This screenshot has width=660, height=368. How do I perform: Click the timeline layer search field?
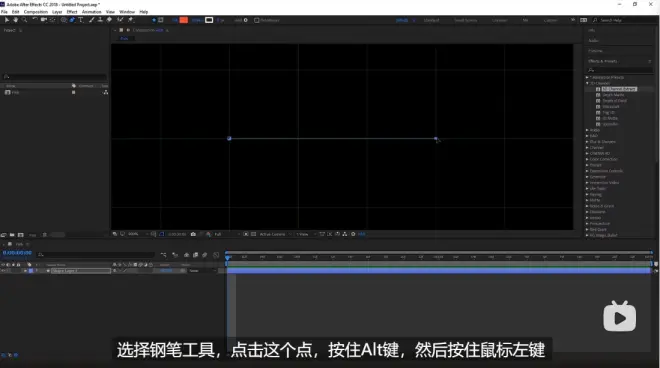point(96,254)
